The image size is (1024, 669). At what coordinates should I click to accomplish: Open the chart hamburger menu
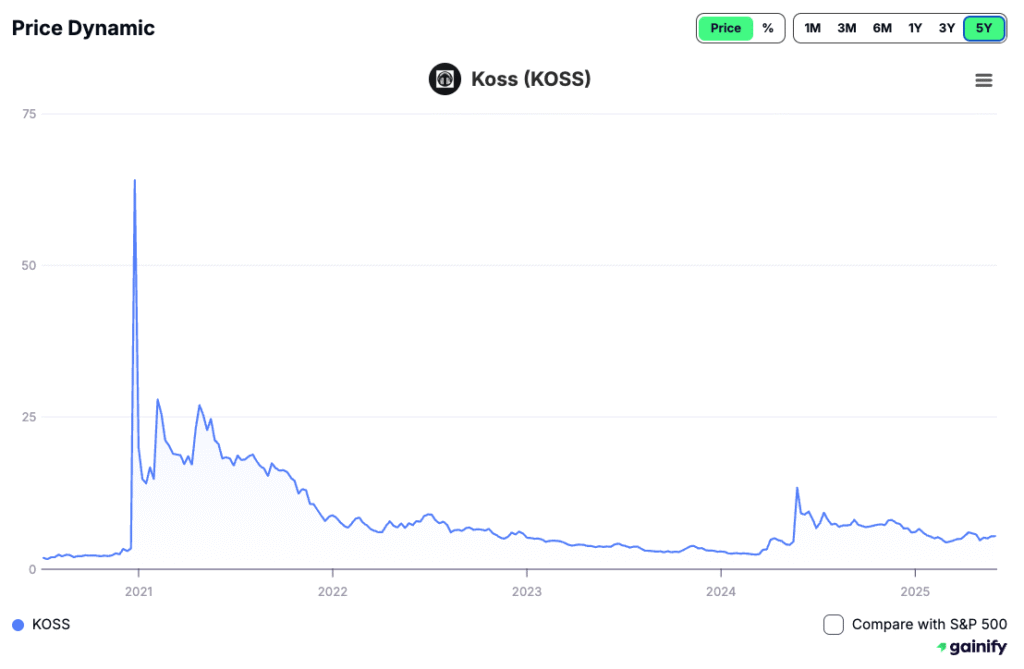pos(984,80)
